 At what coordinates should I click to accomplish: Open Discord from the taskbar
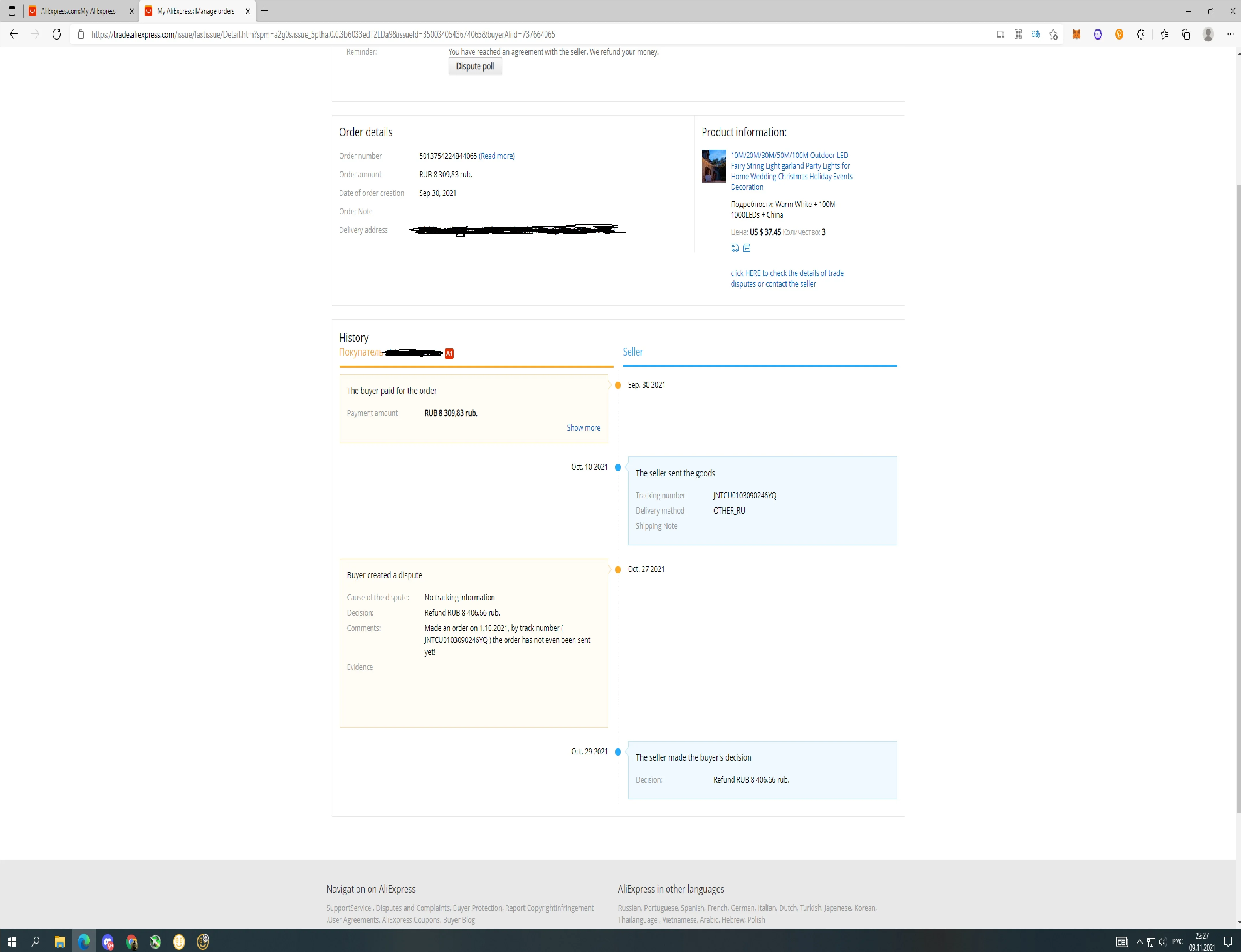coord(108,942)
